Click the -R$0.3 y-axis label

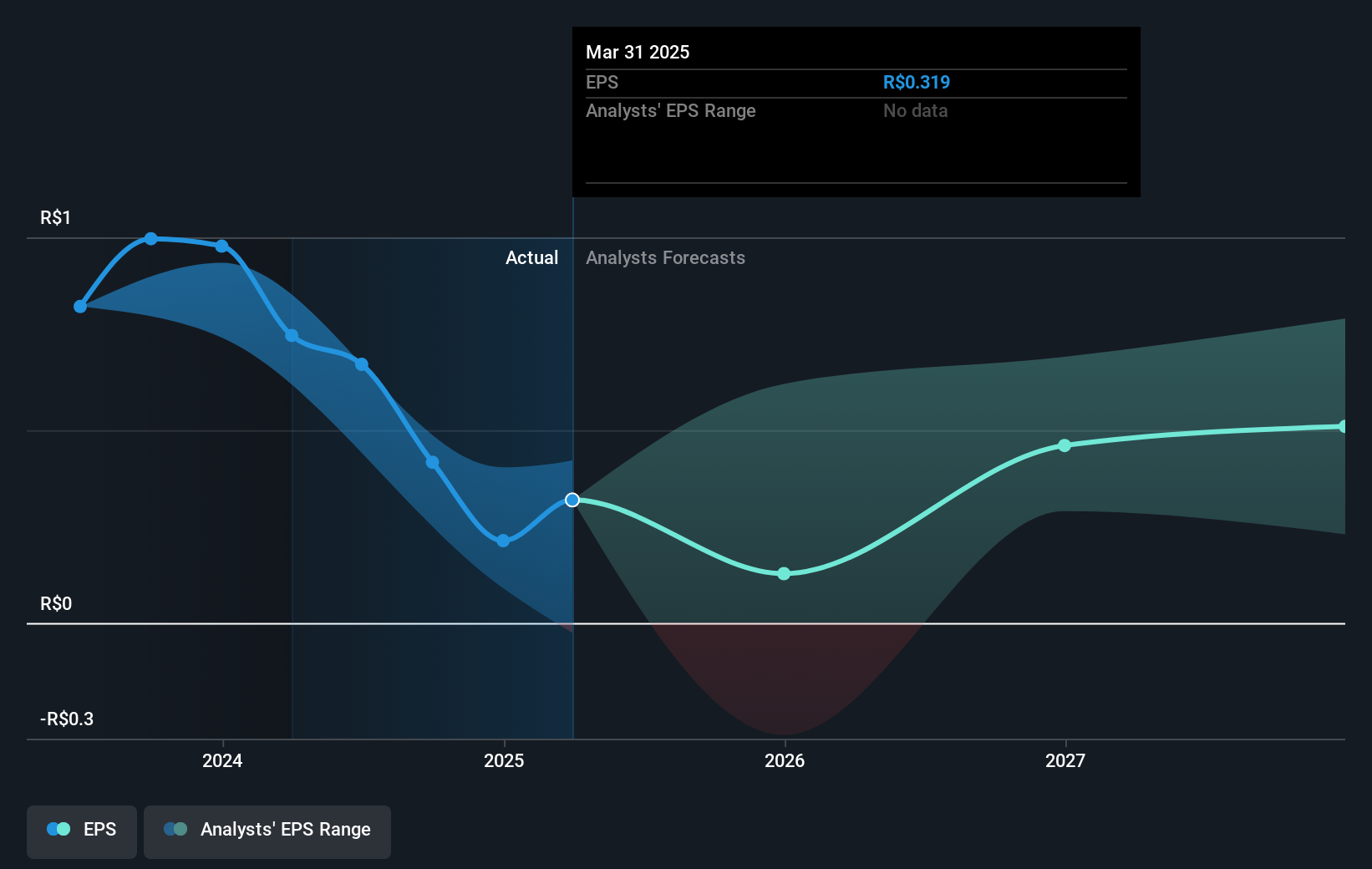click(67, 719)
